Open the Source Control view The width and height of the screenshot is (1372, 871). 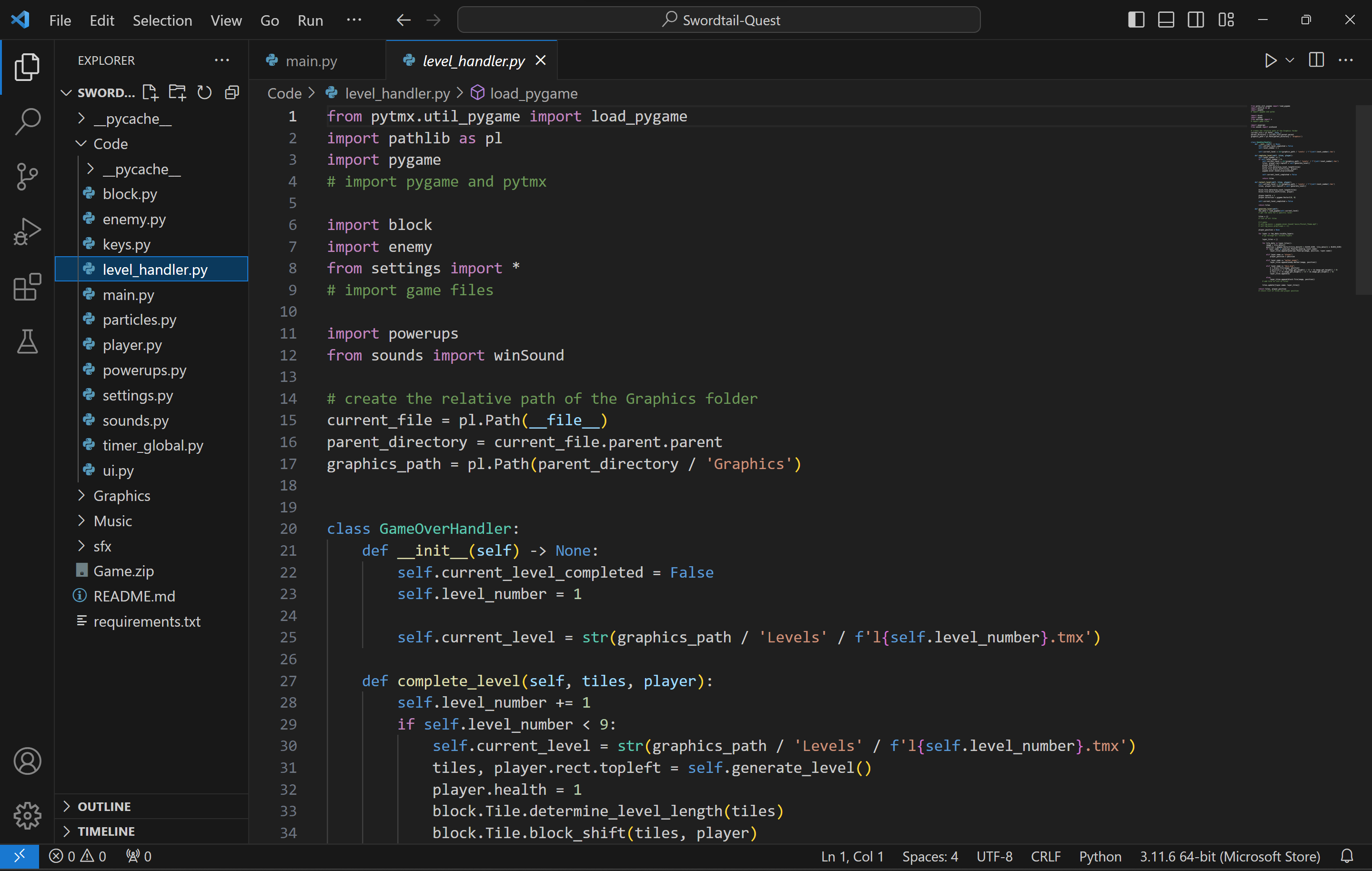(27, 177)
